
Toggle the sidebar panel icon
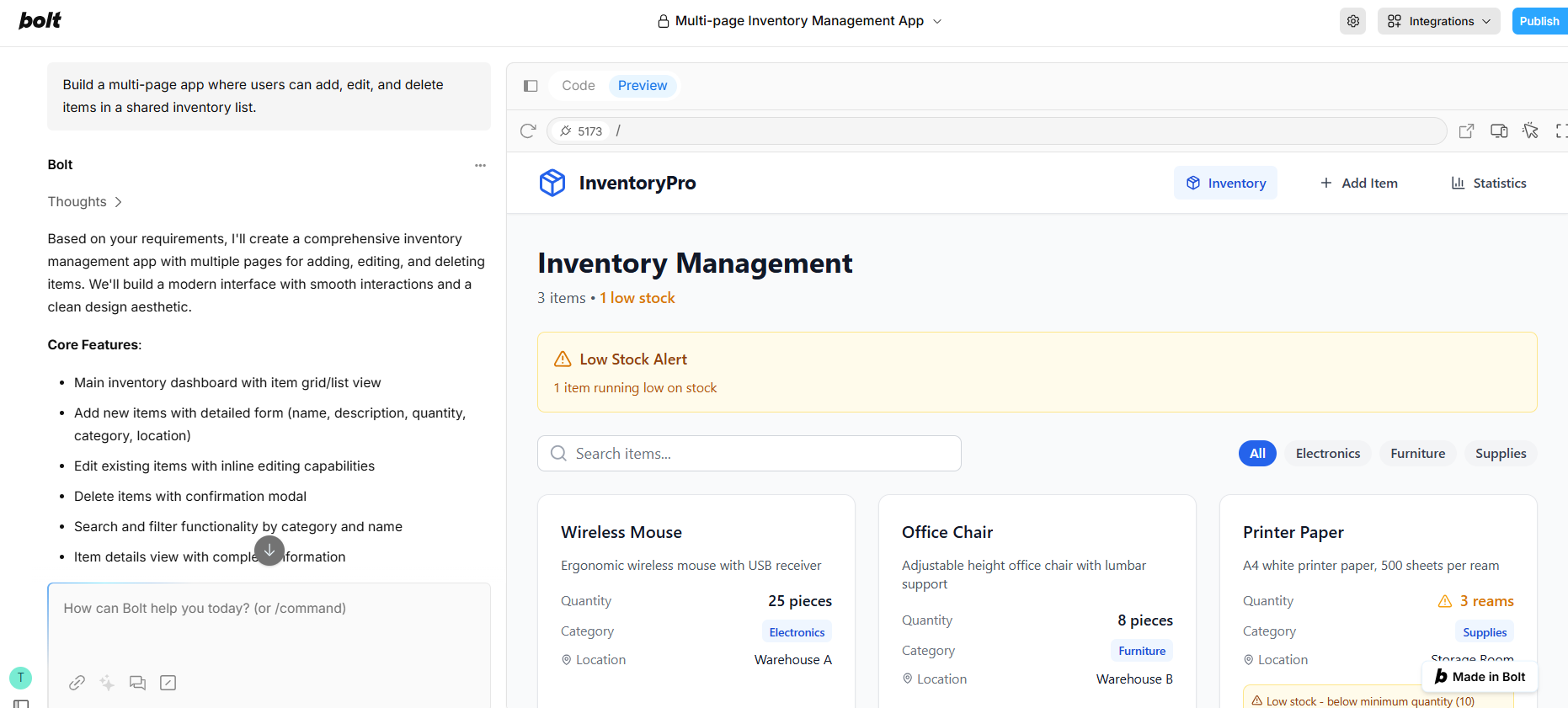point(531,86)
